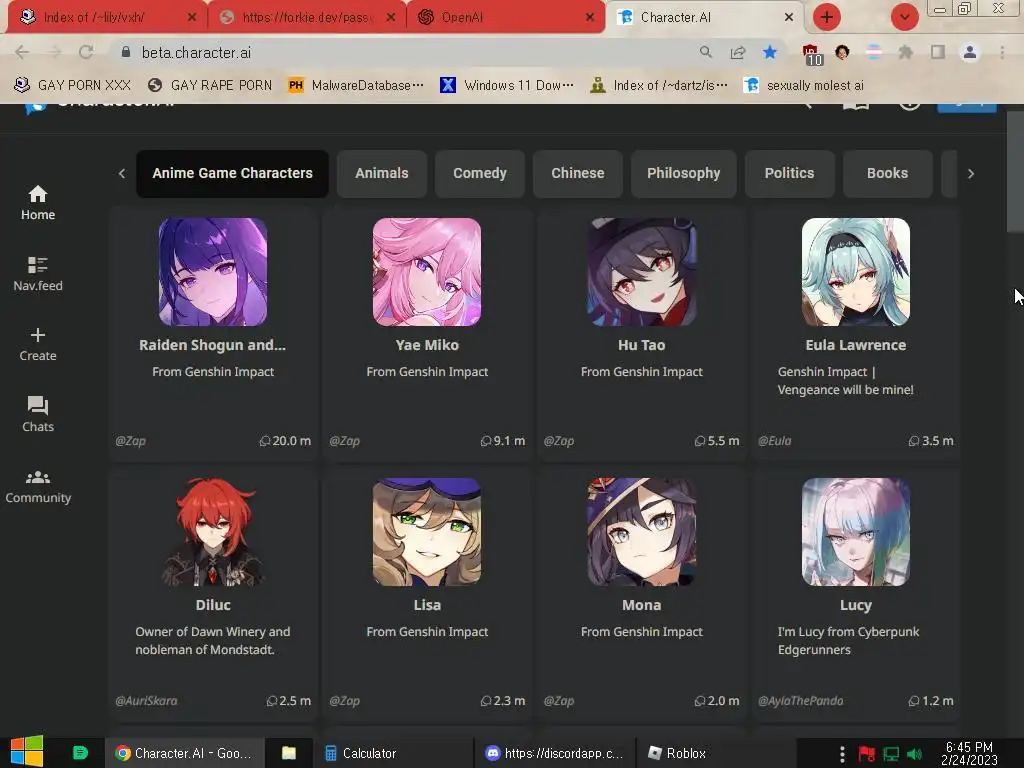Screen dimensions: 1024x768
Task: Select Anime Game Characters category tab
Action: point(232,174)
